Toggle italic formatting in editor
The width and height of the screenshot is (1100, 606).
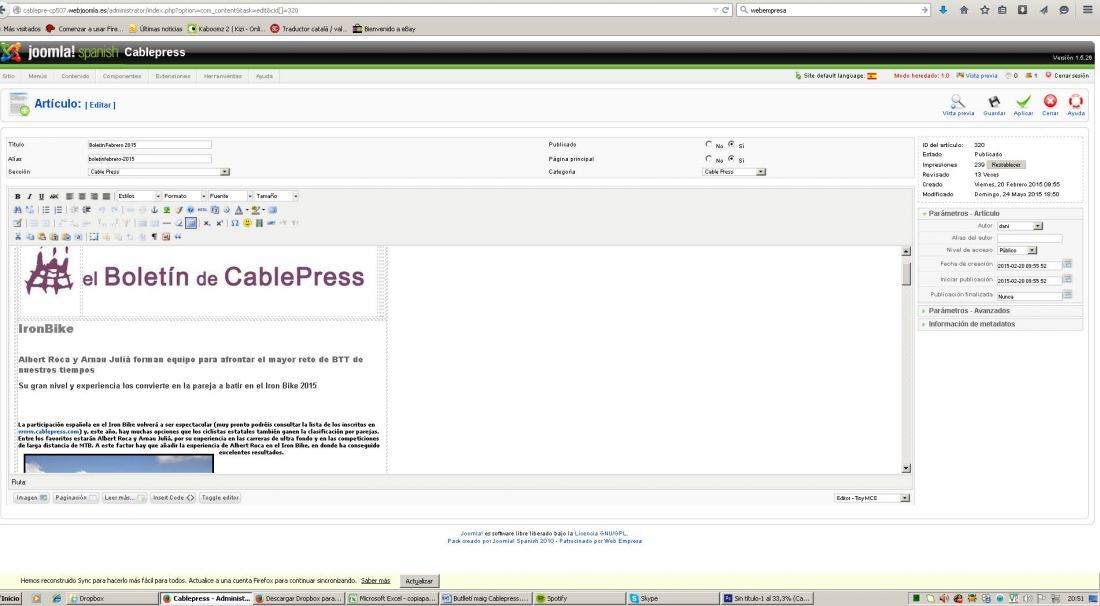[x=29, y=196]
